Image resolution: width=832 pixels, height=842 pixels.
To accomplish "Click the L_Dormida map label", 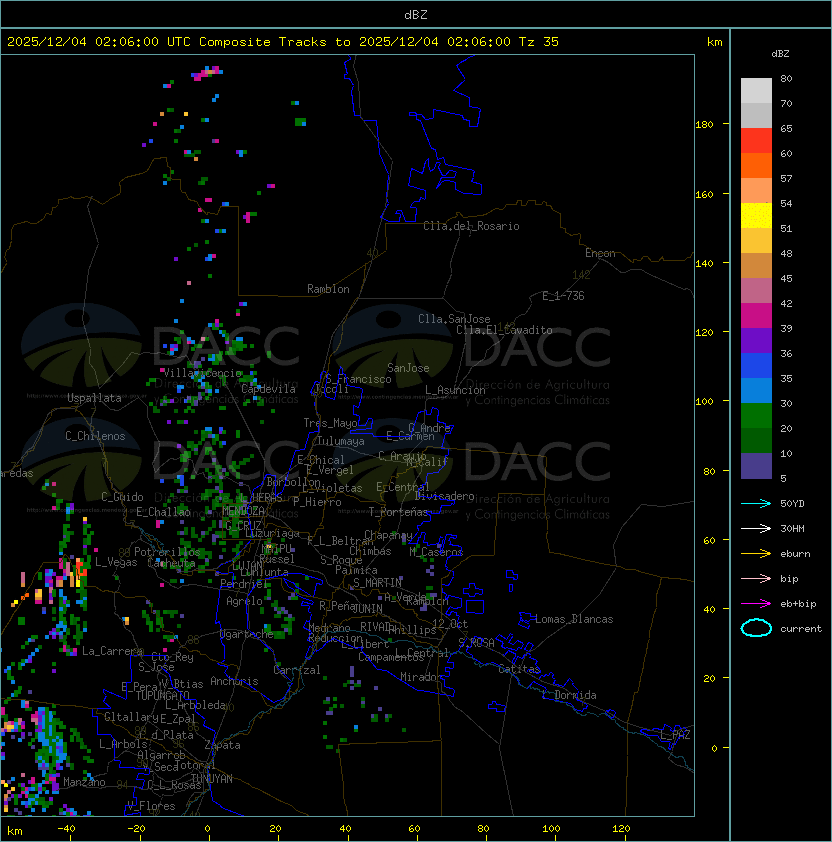I will (x=569, y=695).
